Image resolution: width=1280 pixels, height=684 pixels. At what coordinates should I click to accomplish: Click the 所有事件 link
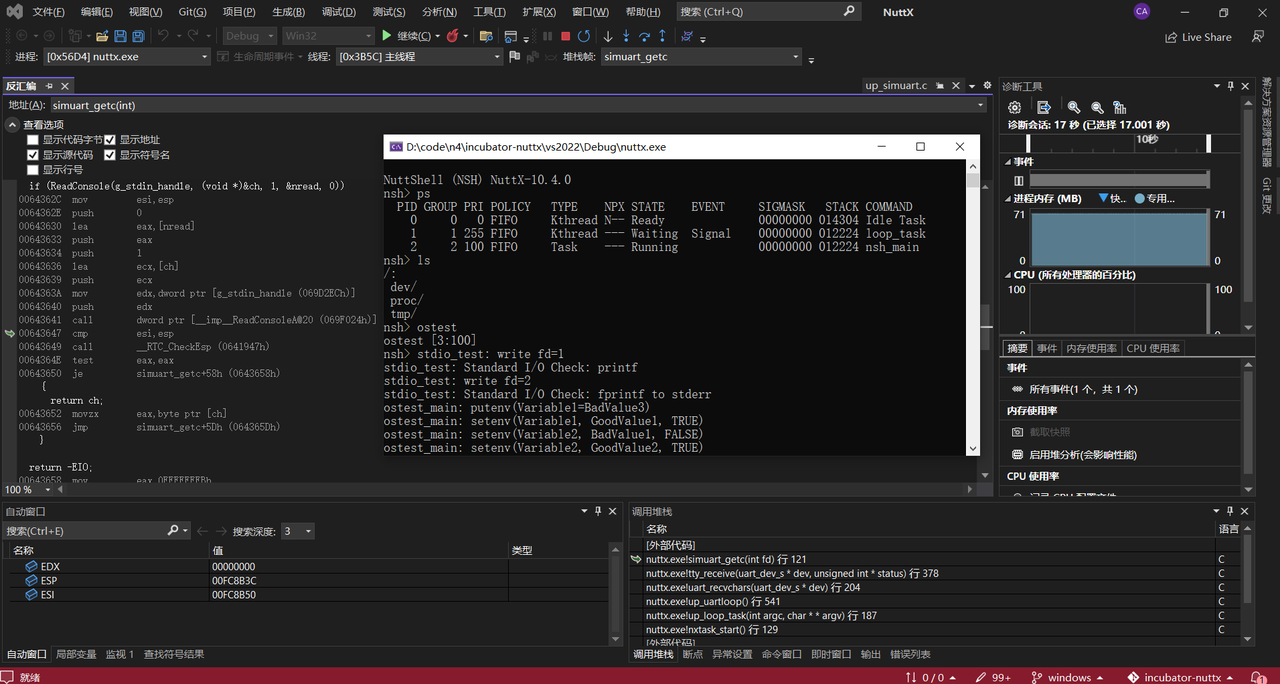coord(1083,389)
